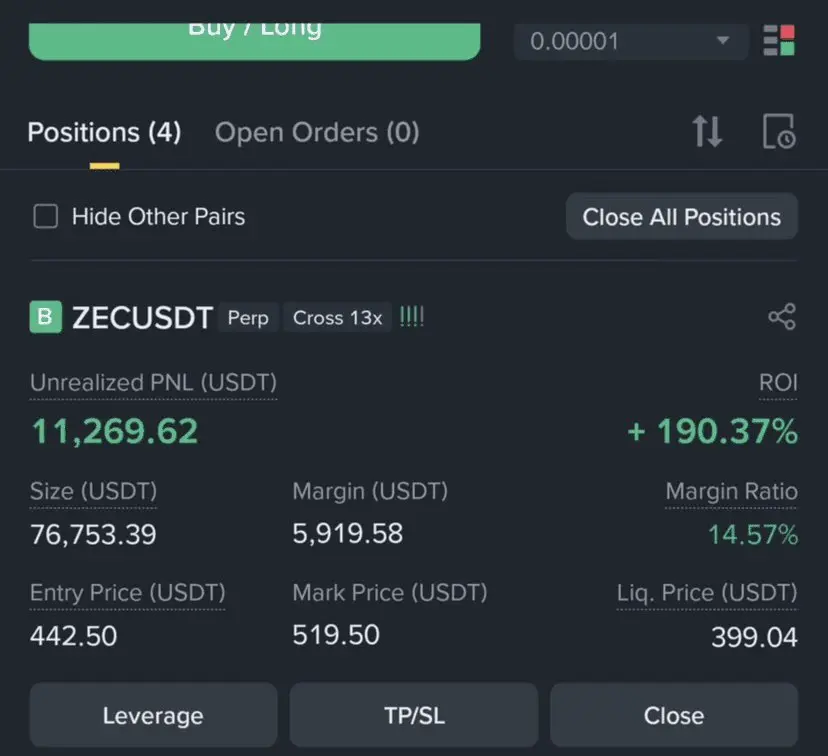
Task: Click the Margin Ratio label
Action: coord(731,491)
